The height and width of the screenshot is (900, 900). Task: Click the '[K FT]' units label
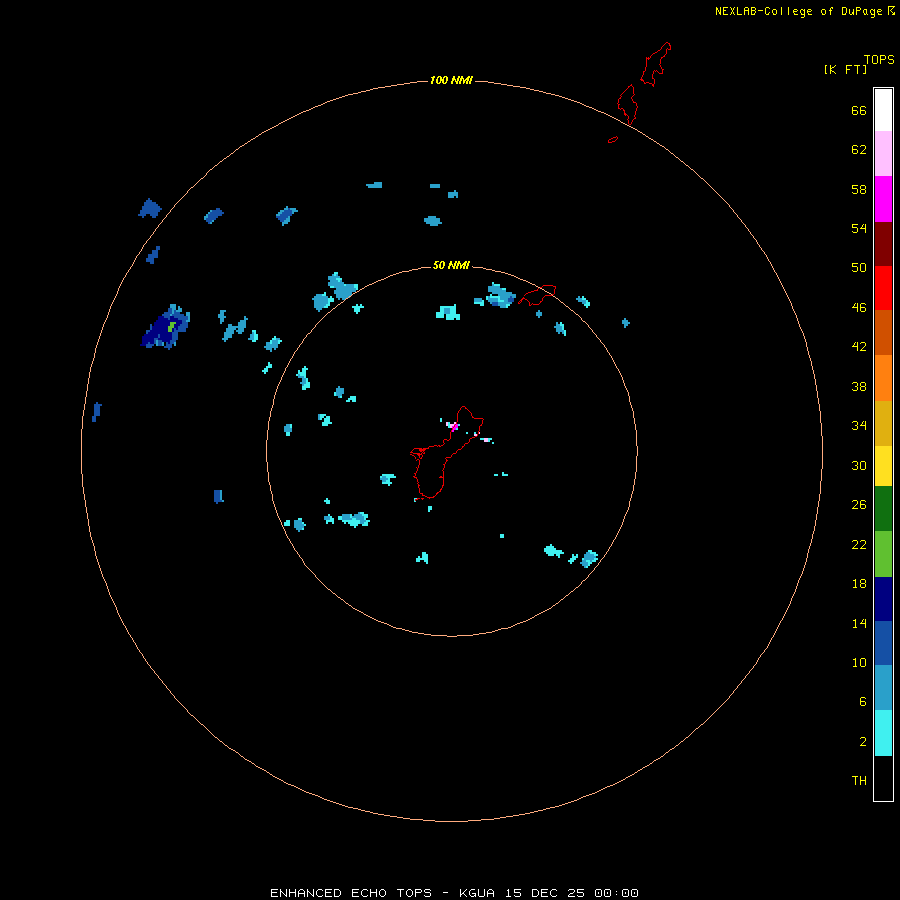(x=845, y=69)
